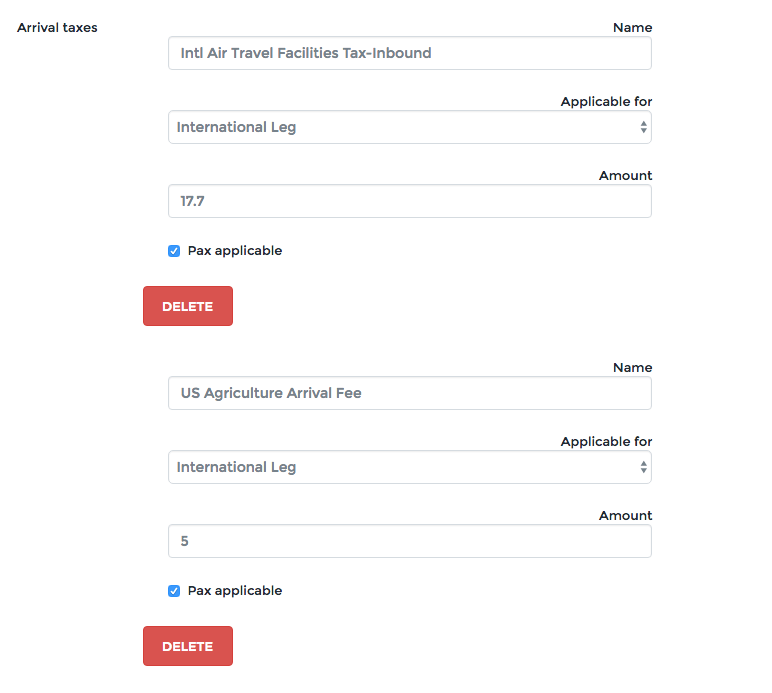Click the Intl Air Travel Facilities Tax-Inbound name field
The height and width of the screenshot is (693, 772).
coord(409,53)
